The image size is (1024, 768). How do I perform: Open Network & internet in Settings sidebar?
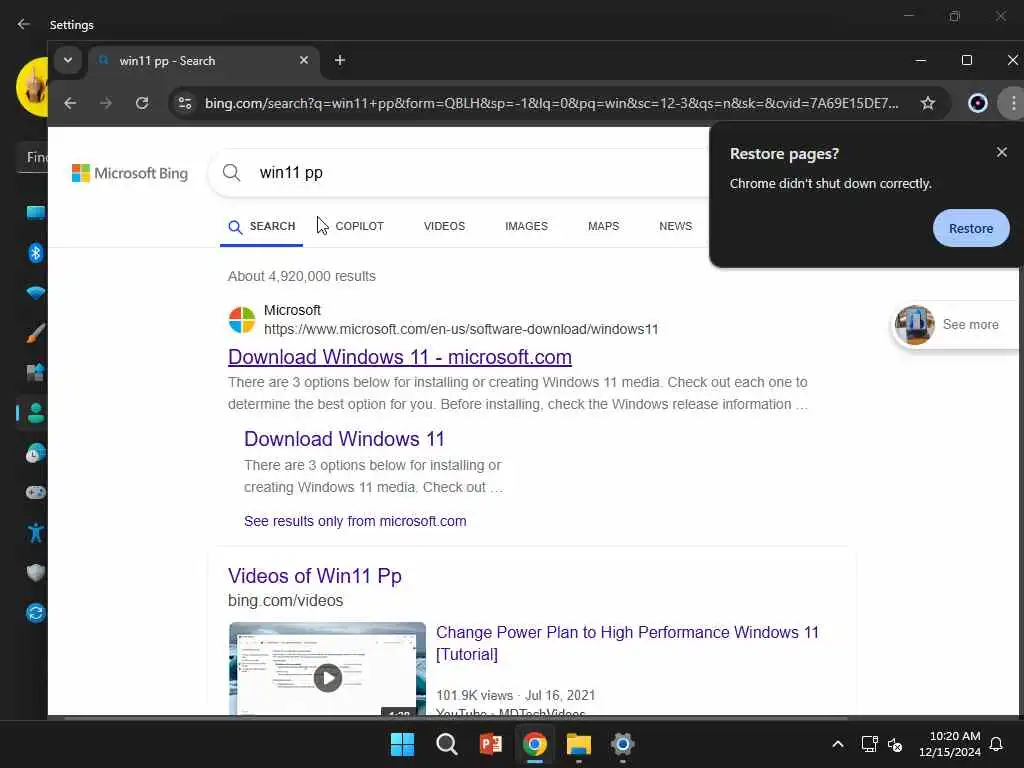click(x=35, y=293)
